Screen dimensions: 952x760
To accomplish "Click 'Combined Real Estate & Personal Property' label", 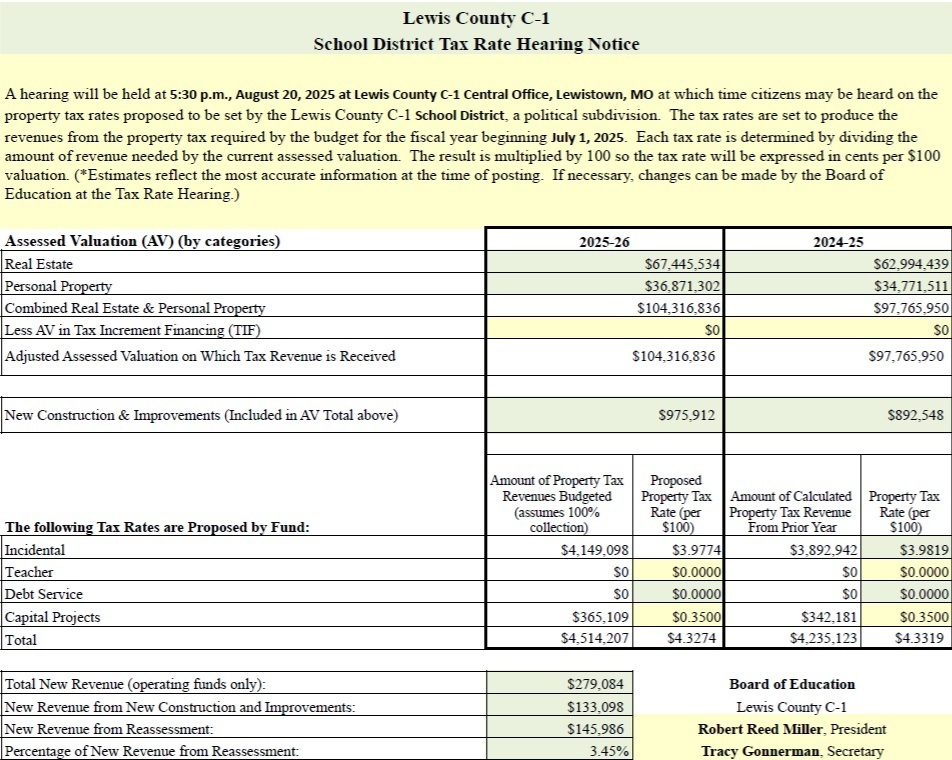I will (x=135, y=308).
